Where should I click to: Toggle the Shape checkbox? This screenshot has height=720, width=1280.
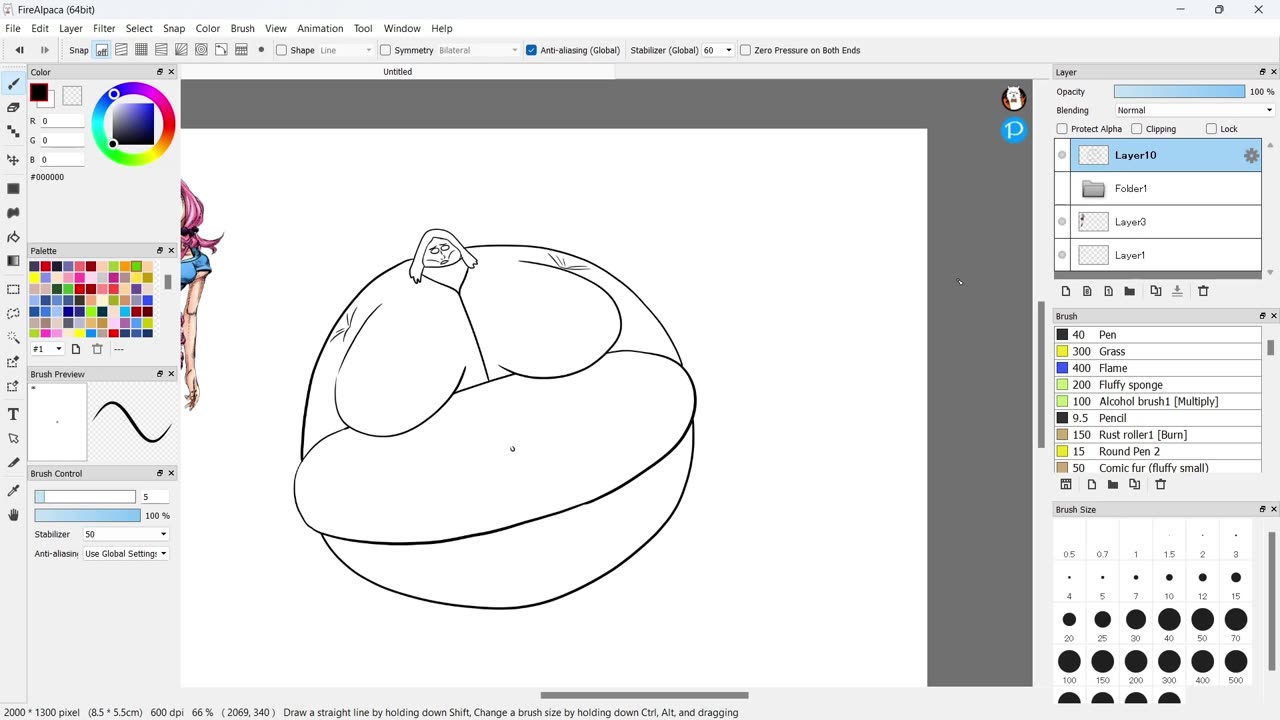tap(281, 50)
